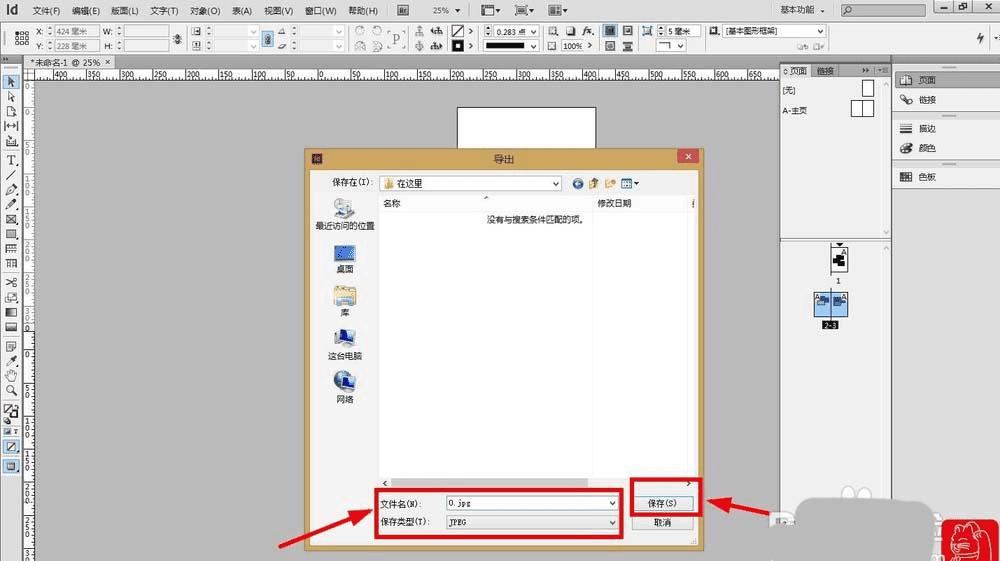Select page 1 thumbnail in Pages panel
The width and height of the screenshot is (1000, 561).
tap(839, 259)
